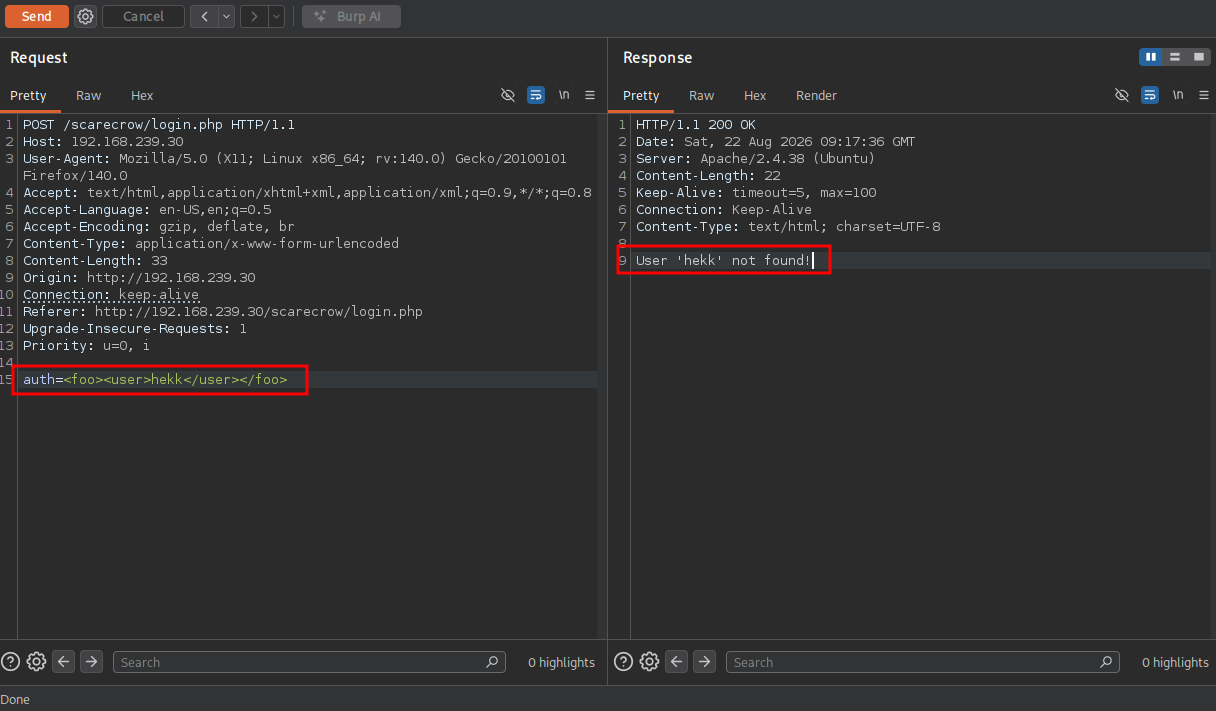Go to next search match in Request

(x=91, y=661)
